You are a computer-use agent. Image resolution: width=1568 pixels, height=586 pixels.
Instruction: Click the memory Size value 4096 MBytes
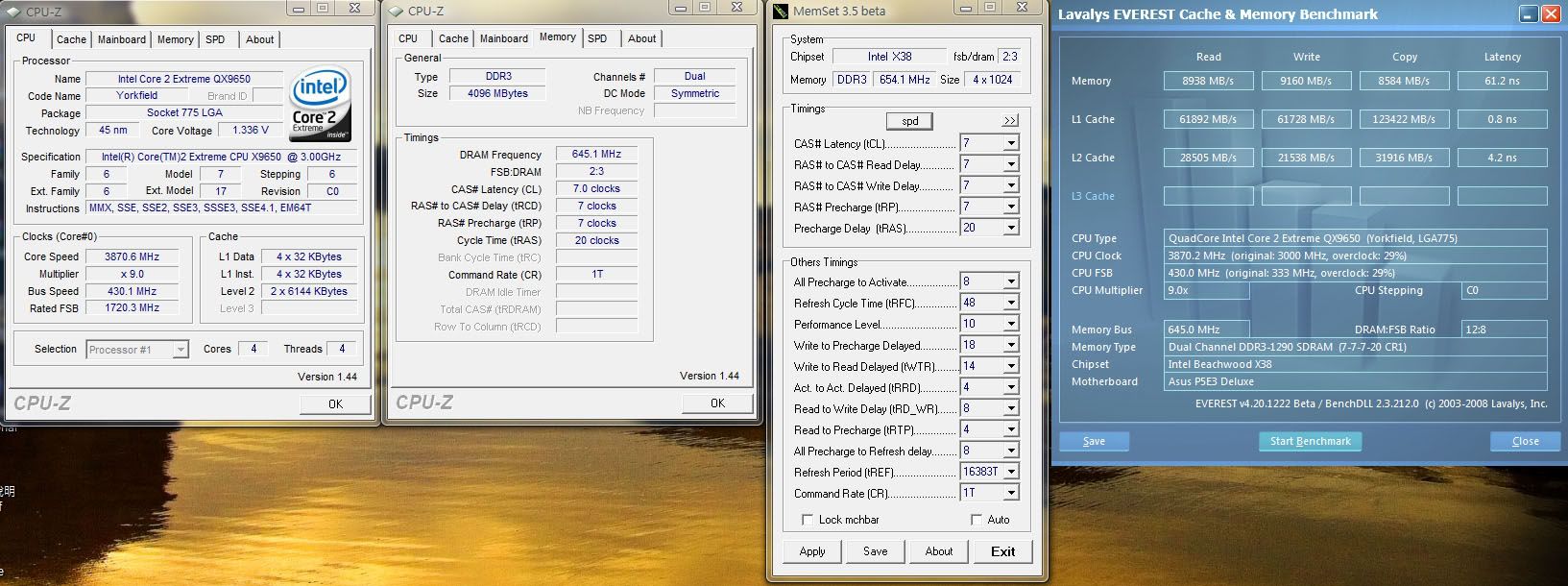coord(498,93)
